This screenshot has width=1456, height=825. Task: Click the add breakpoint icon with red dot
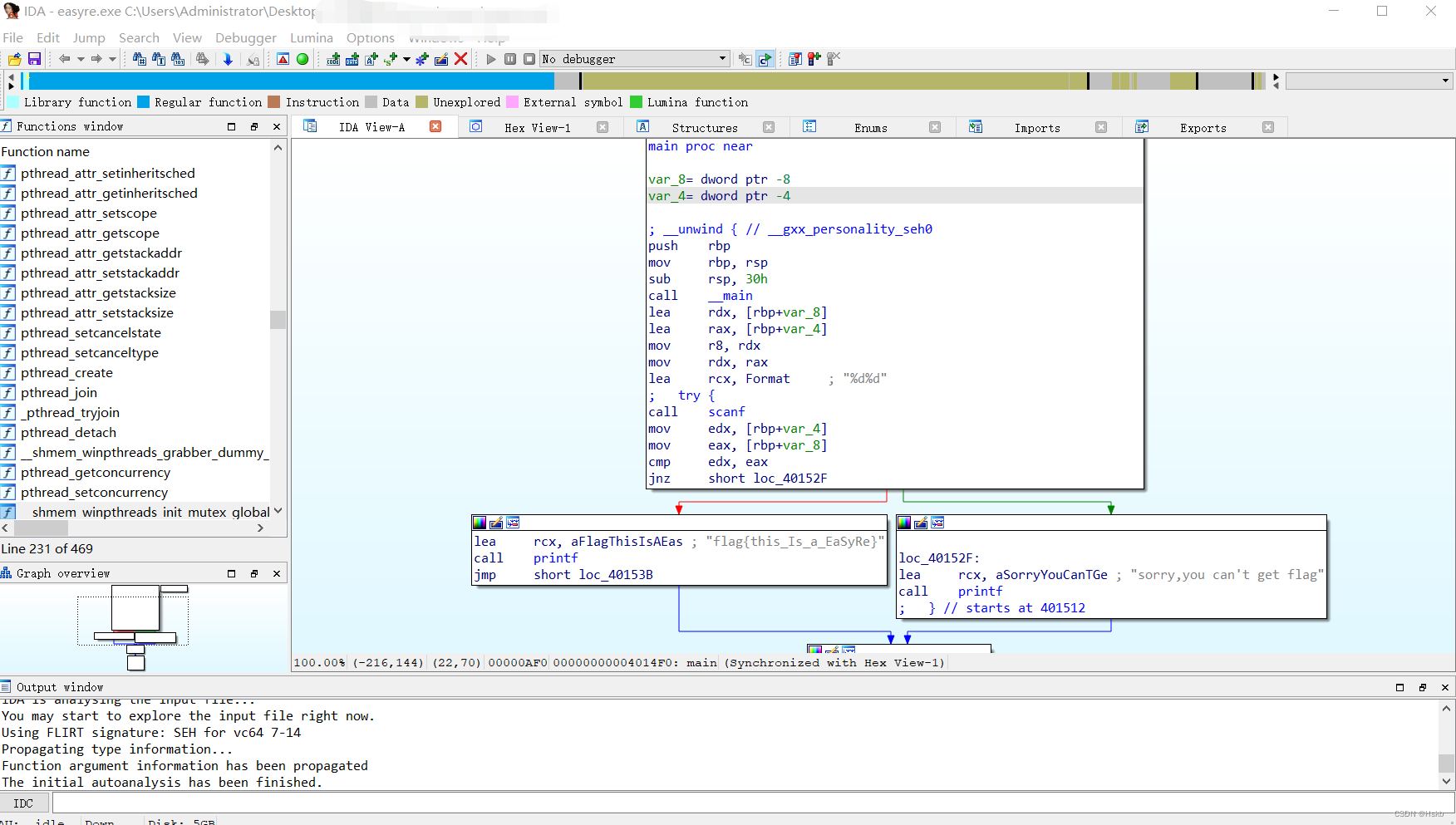(x=814, y=59)
